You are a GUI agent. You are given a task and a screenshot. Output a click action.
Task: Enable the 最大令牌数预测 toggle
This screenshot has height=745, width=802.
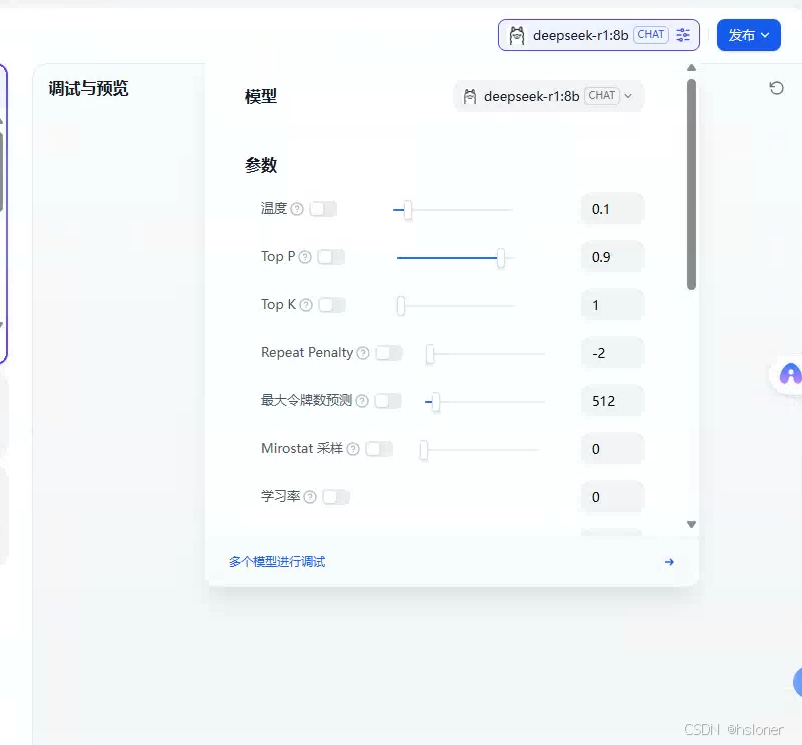click(388, 401)
